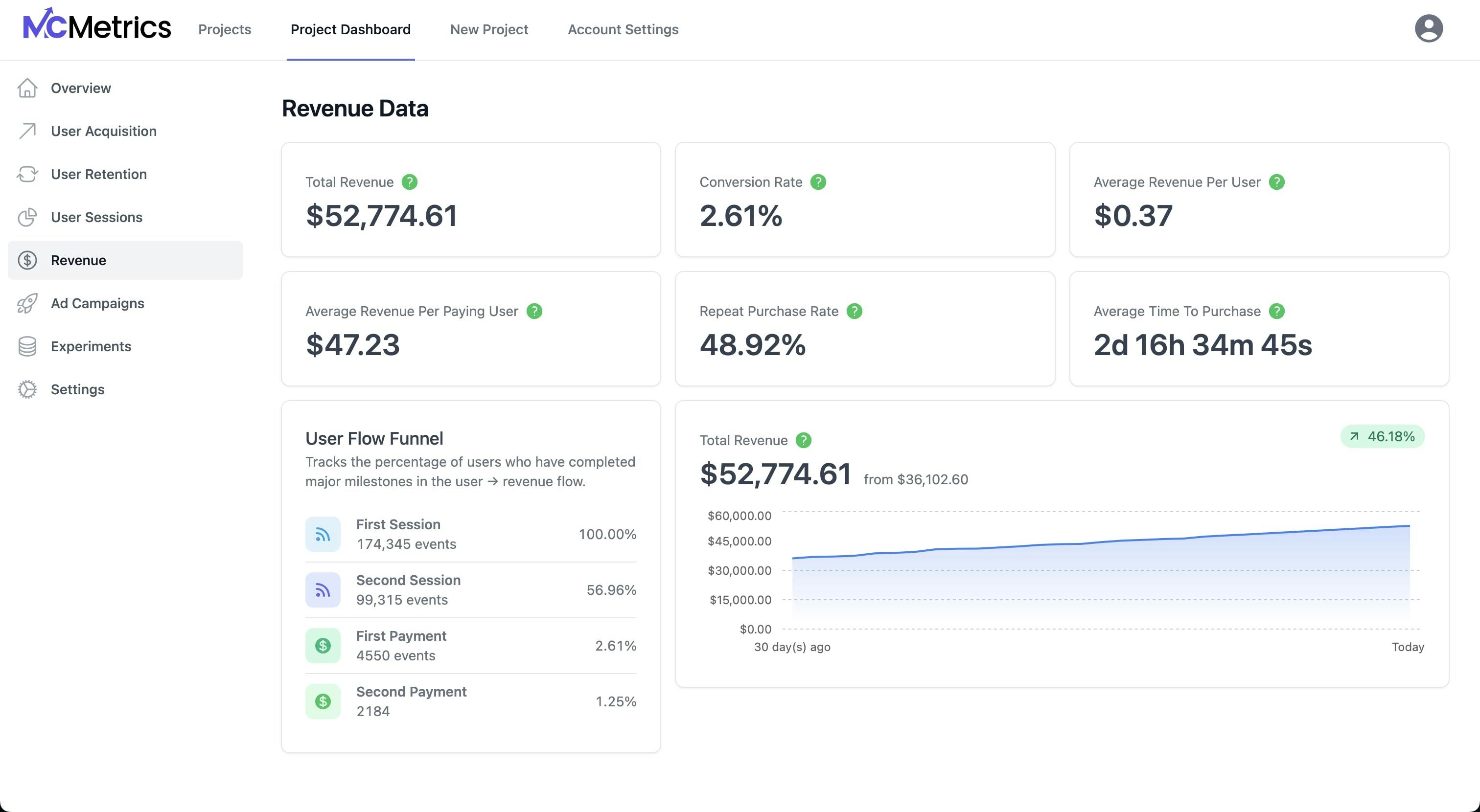Click the 30 day(s) ago axis label
This screenshot has width=1480, height=812.
tap(792, 647)
